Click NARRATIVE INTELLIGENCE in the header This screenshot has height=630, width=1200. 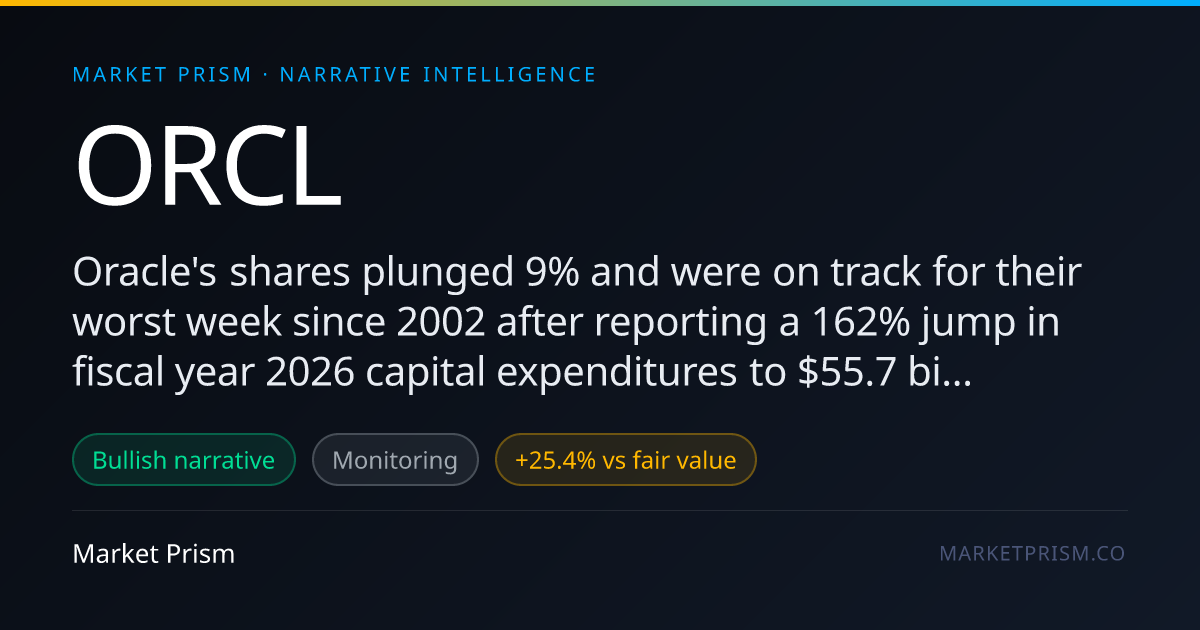coord(438,75)
